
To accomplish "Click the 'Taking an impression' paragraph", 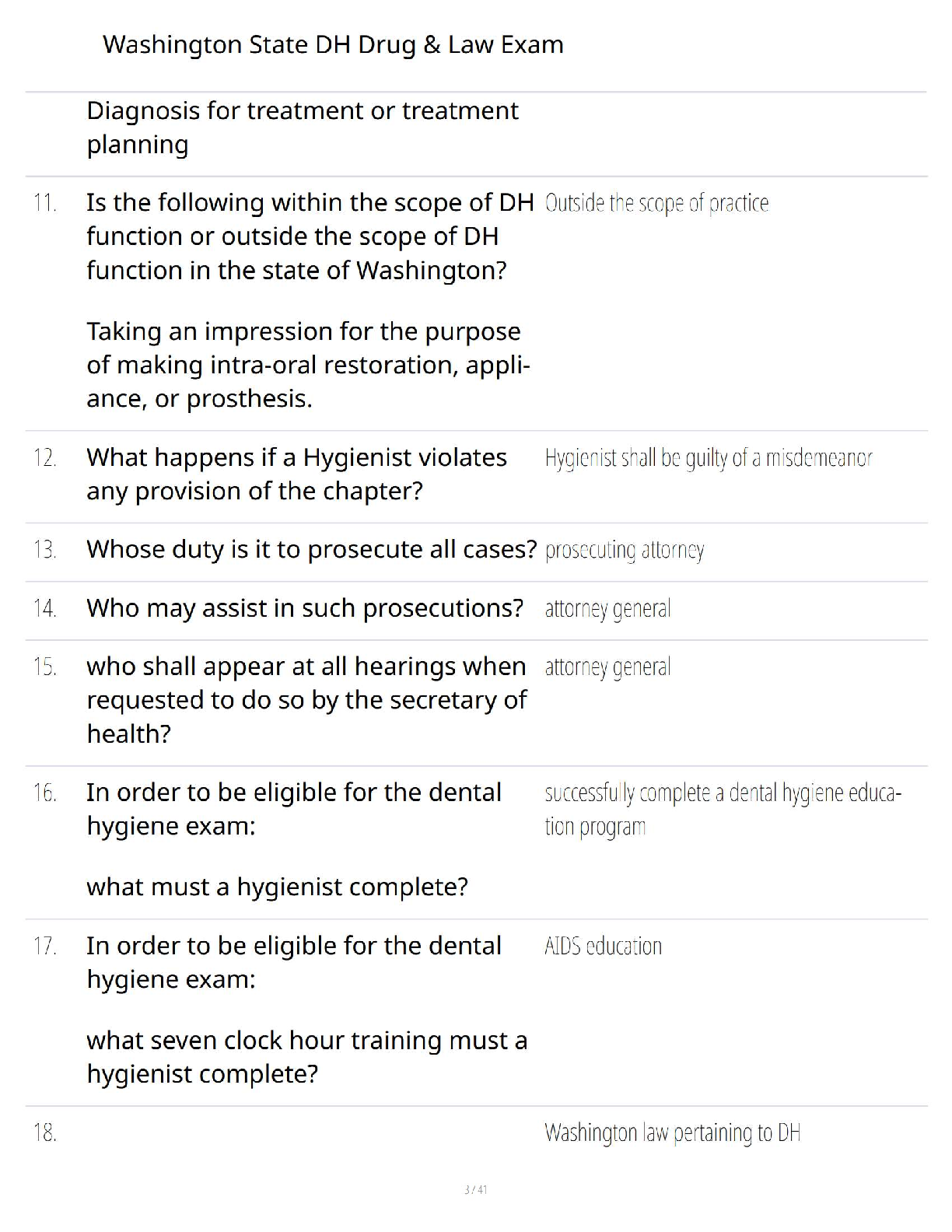I will point(308,365).
